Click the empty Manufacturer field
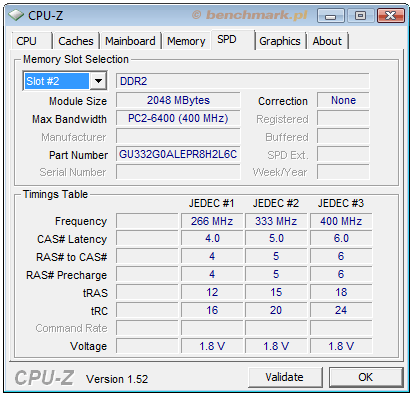This screenshot has height=397, width=413. pyautogui.click(x=178, y=136)
